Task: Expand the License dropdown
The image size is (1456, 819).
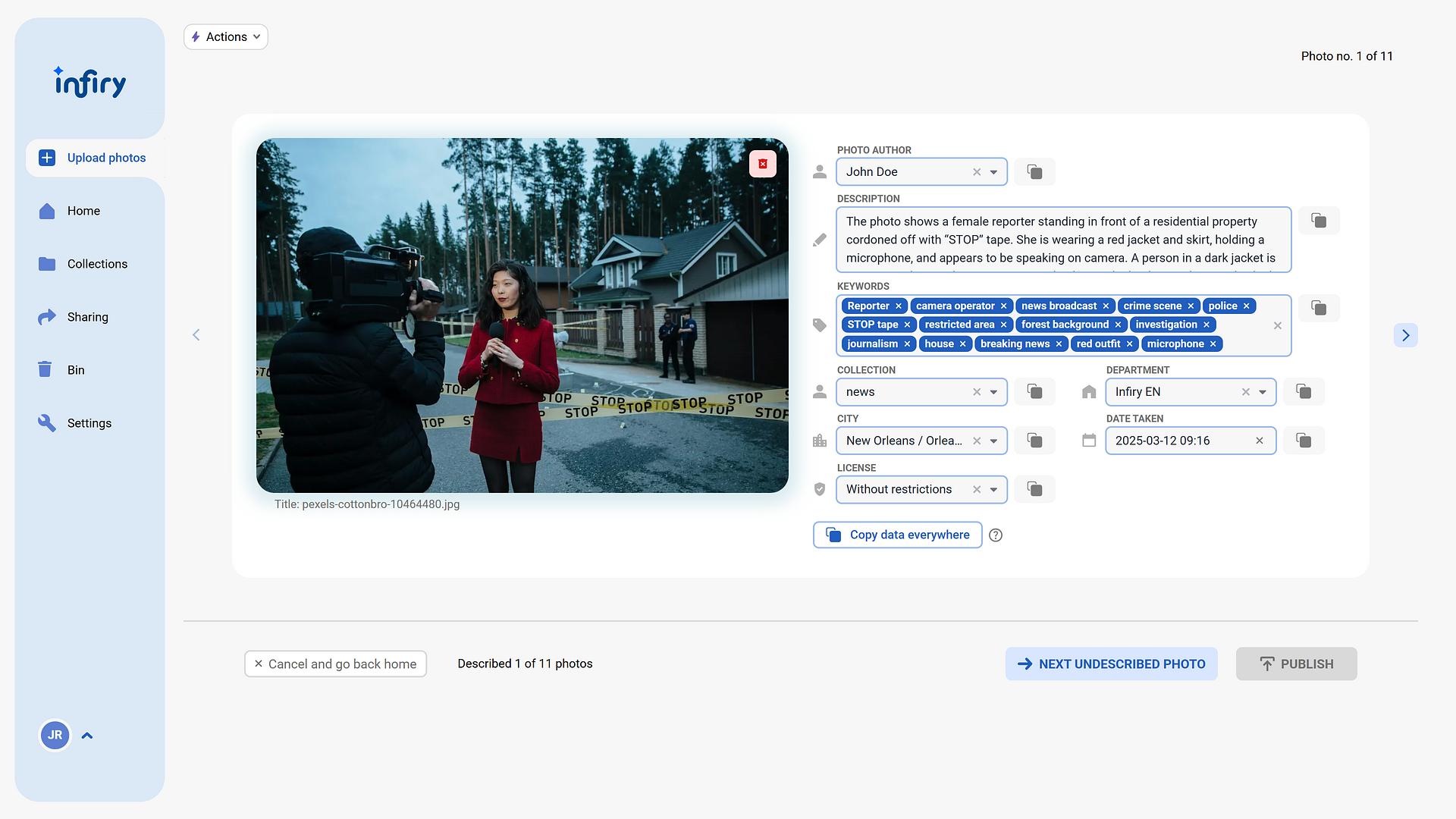Action: (x=993, y=490)
